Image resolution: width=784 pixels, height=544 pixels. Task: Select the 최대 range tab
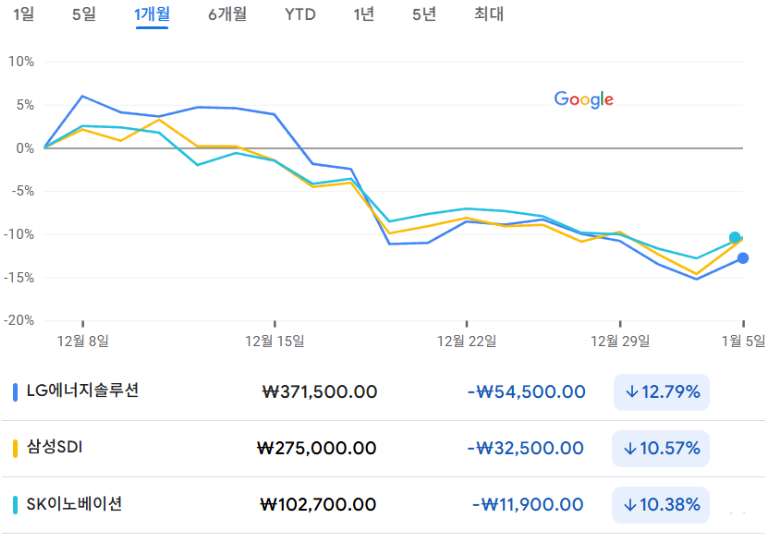pos(489,15)
